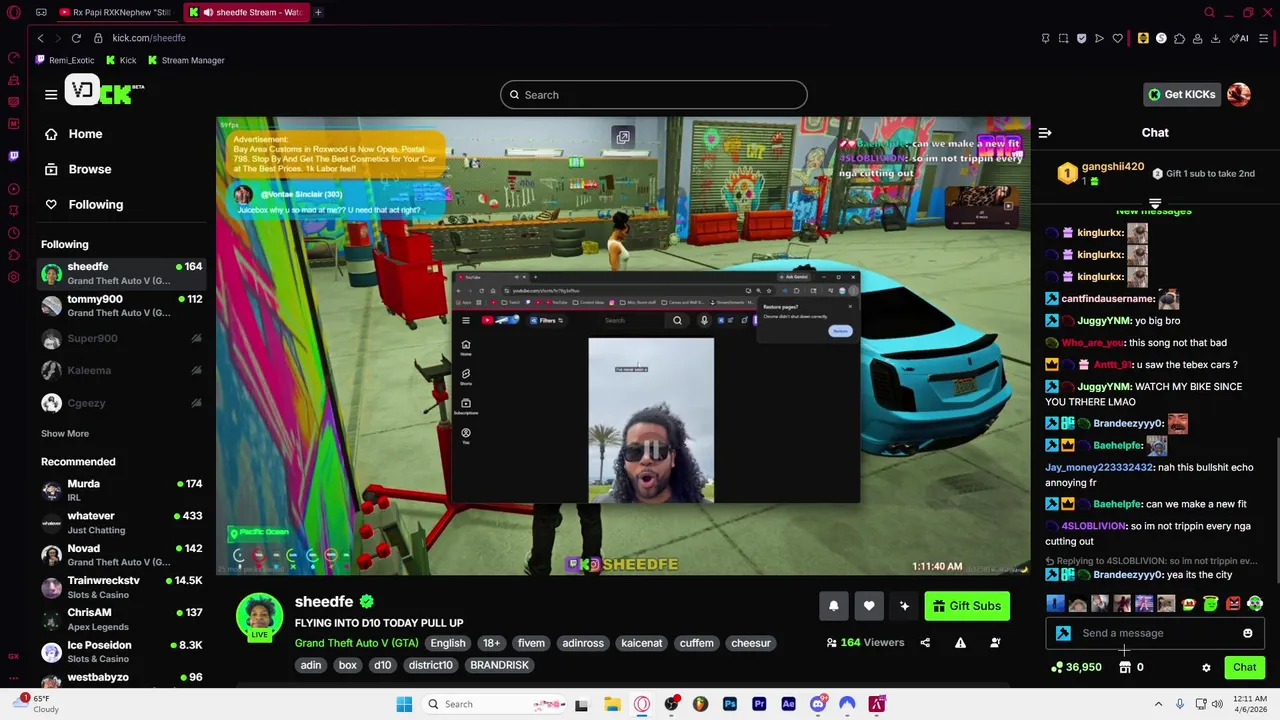Open browser downloads icon

tap(1215, 38)
